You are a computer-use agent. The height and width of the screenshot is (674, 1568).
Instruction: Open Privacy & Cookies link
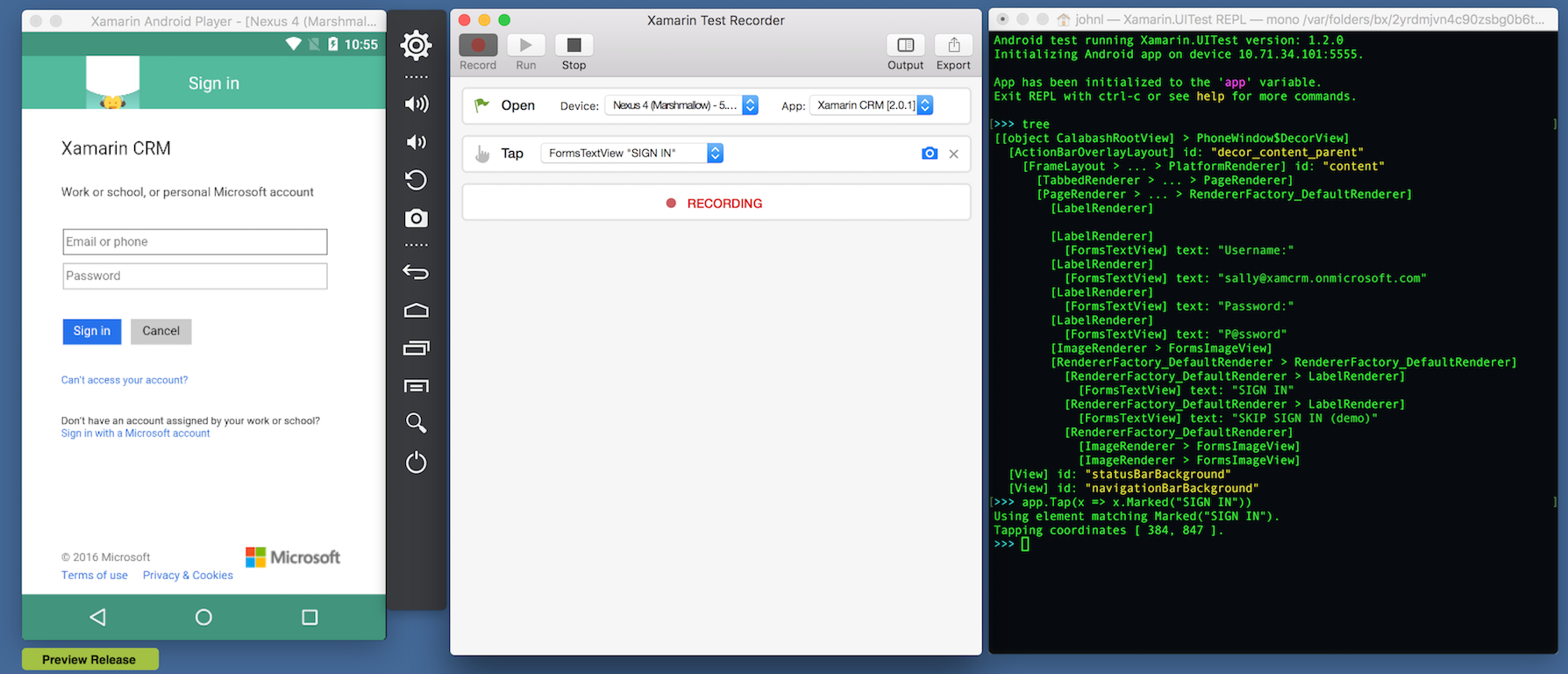tap(188, 576)
